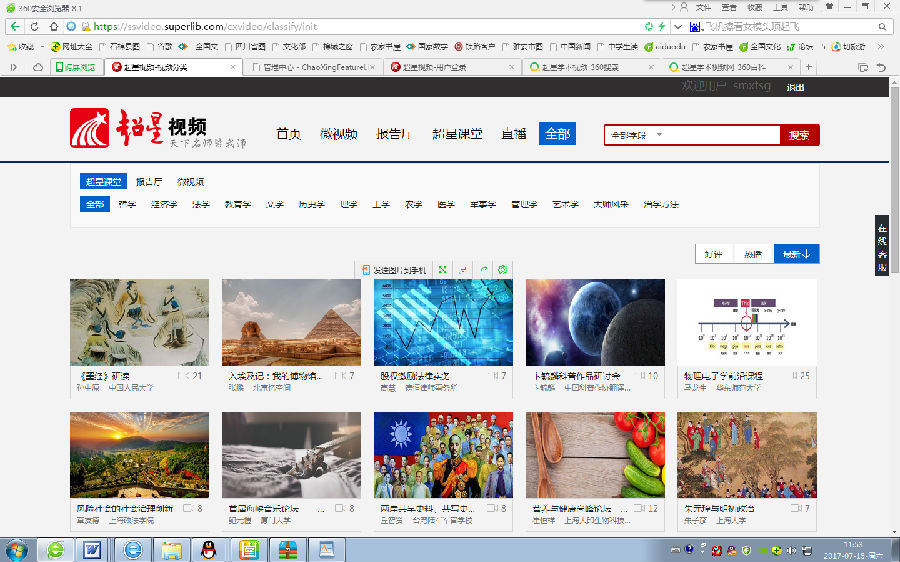The image size is (900, 562).
Task: Click the fullscreen icon on floating image toolbar
Action: 443,270
